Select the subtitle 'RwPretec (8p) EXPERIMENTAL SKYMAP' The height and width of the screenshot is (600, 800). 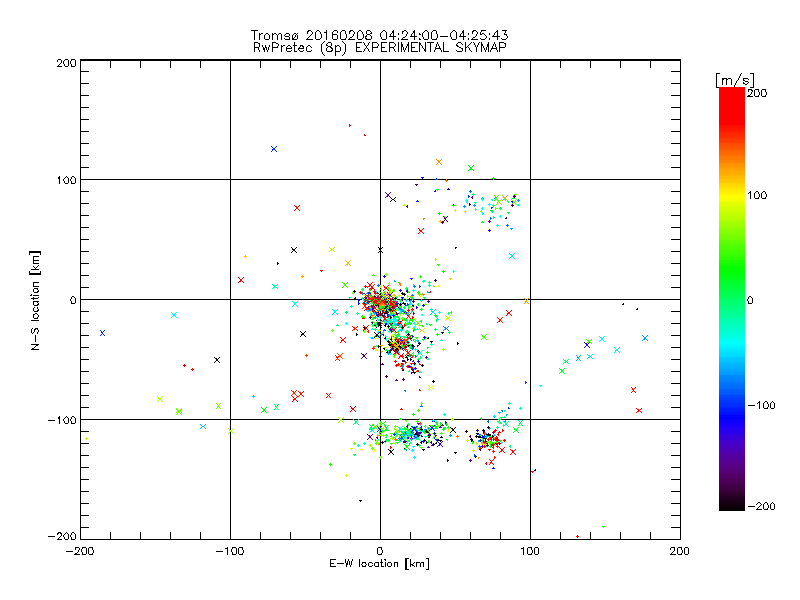380,48
